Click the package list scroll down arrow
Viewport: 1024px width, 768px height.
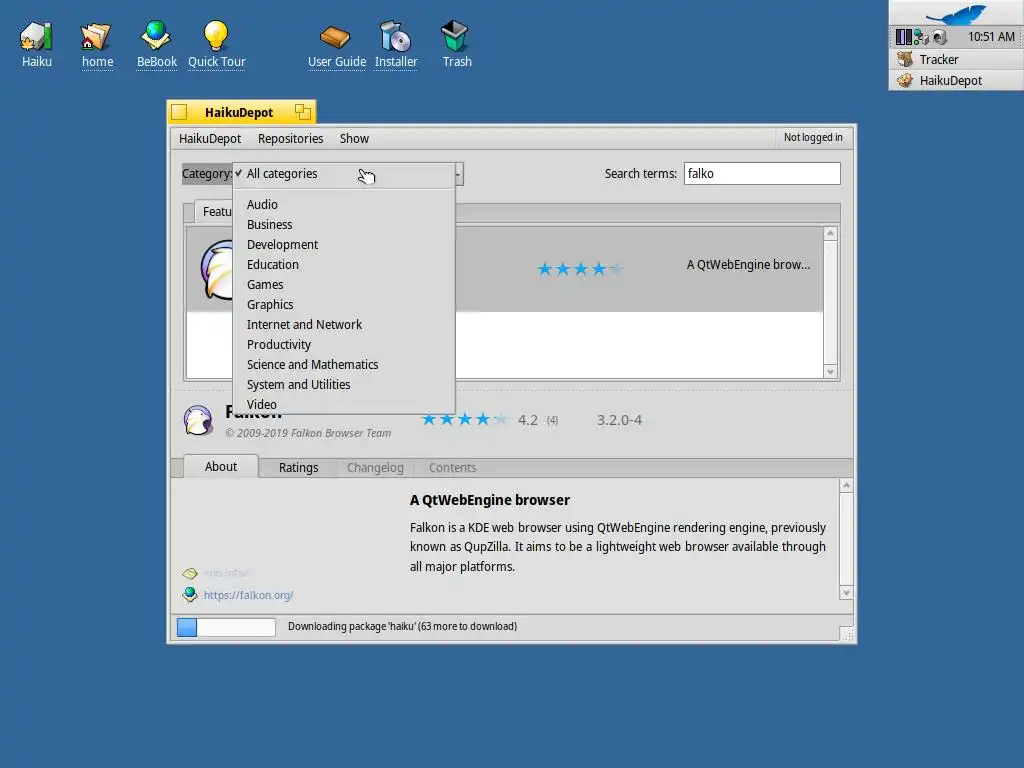(830, 372)
